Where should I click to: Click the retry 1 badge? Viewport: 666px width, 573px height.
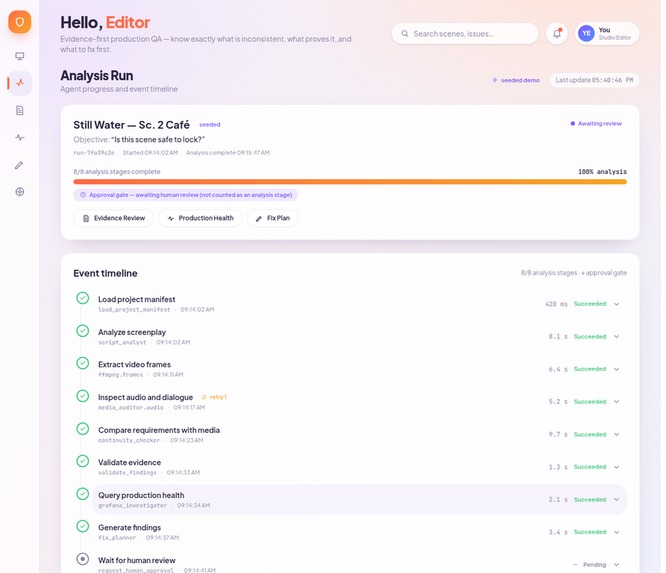coord(214,397)
